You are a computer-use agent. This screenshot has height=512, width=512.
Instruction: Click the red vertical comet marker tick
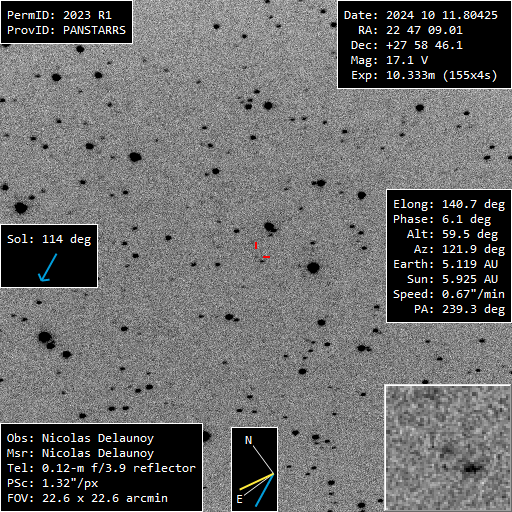tap(256, 245)
